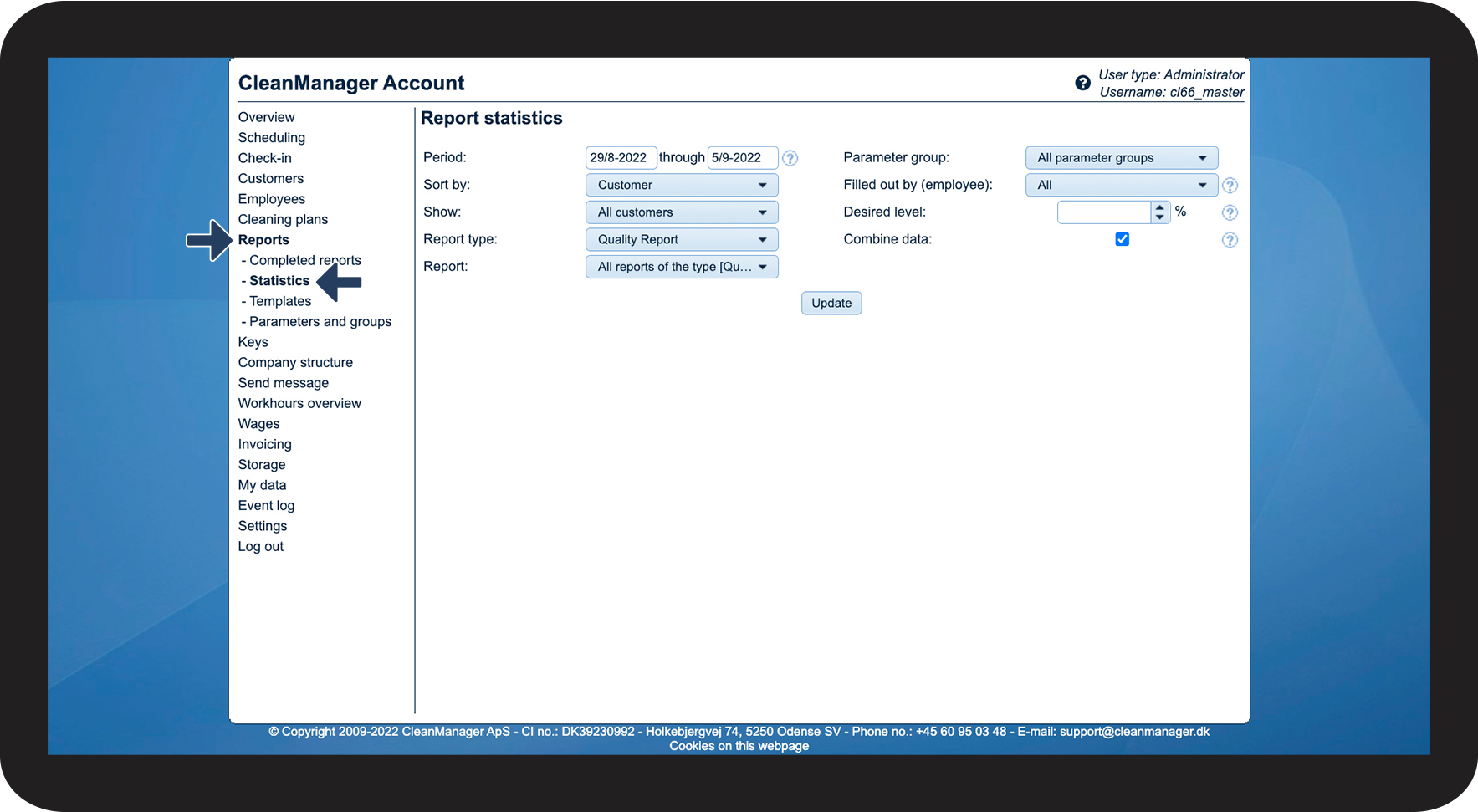The image size is (1478, 812).
Task: Expand the Report dropdown listing all reports
Action: (x=682, y=267)
